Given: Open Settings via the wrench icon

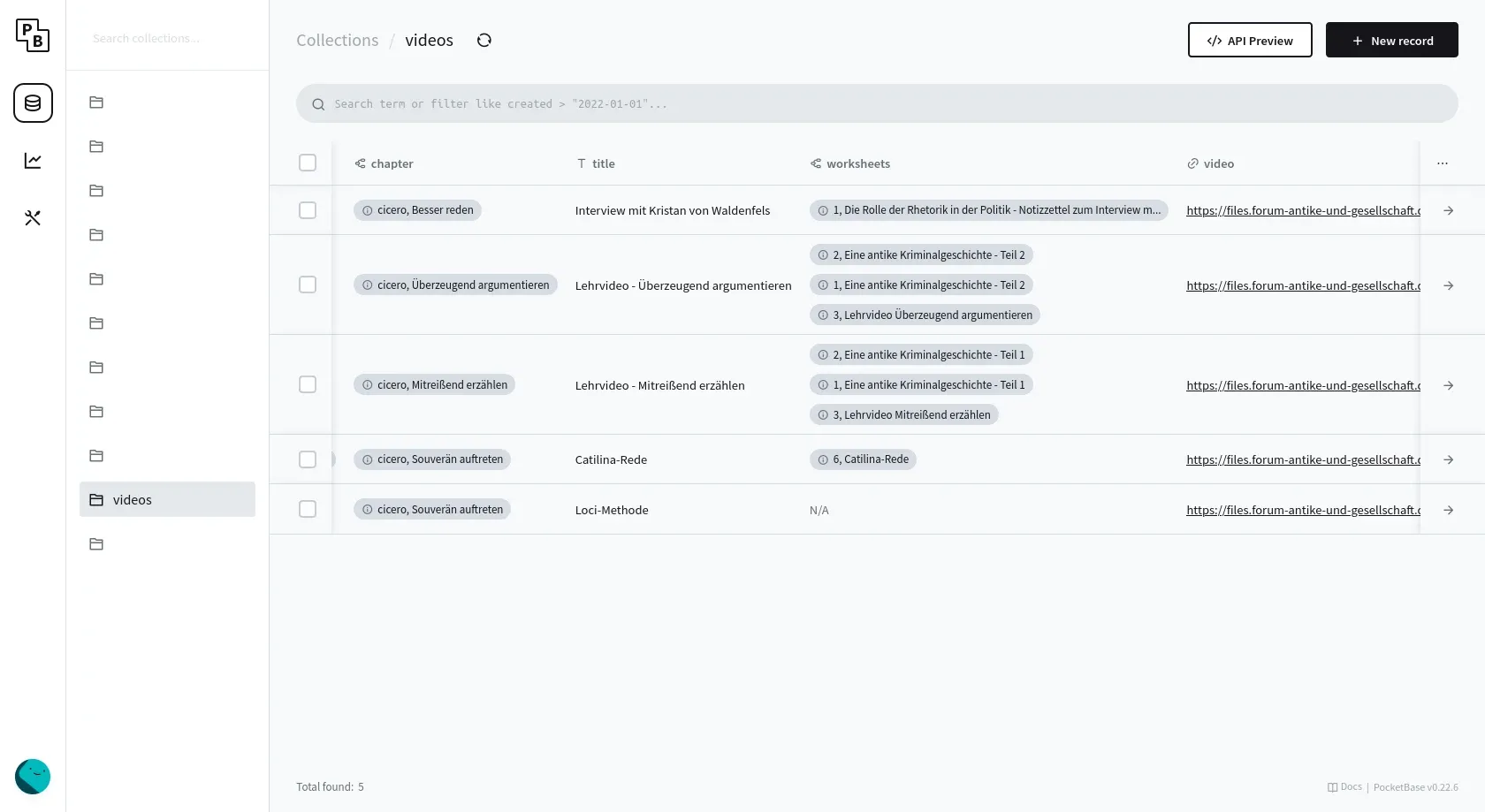Looking at the screenshot, I should pos(33,217).
